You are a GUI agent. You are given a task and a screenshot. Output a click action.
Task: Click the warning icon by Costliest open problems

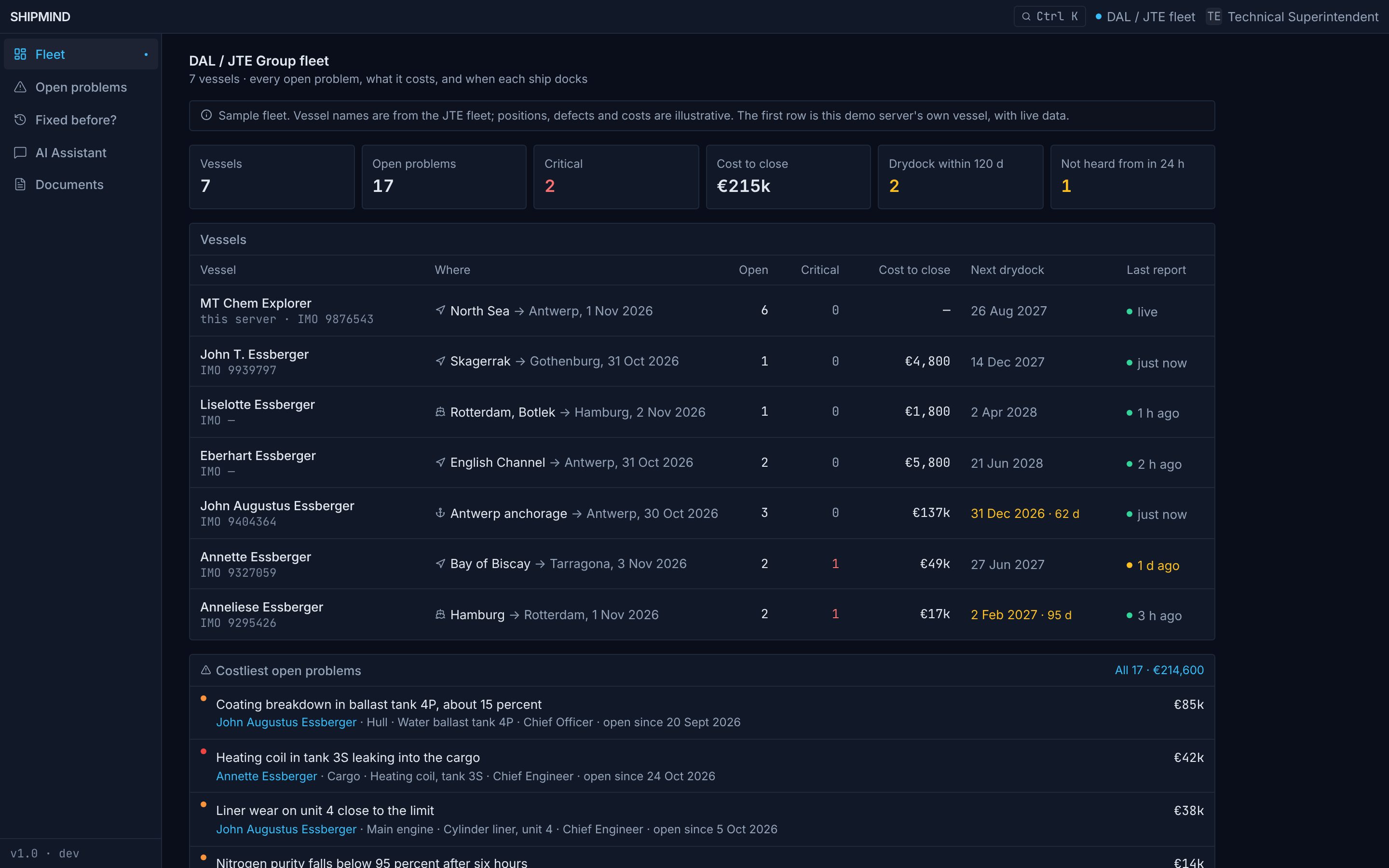(205, 670)
